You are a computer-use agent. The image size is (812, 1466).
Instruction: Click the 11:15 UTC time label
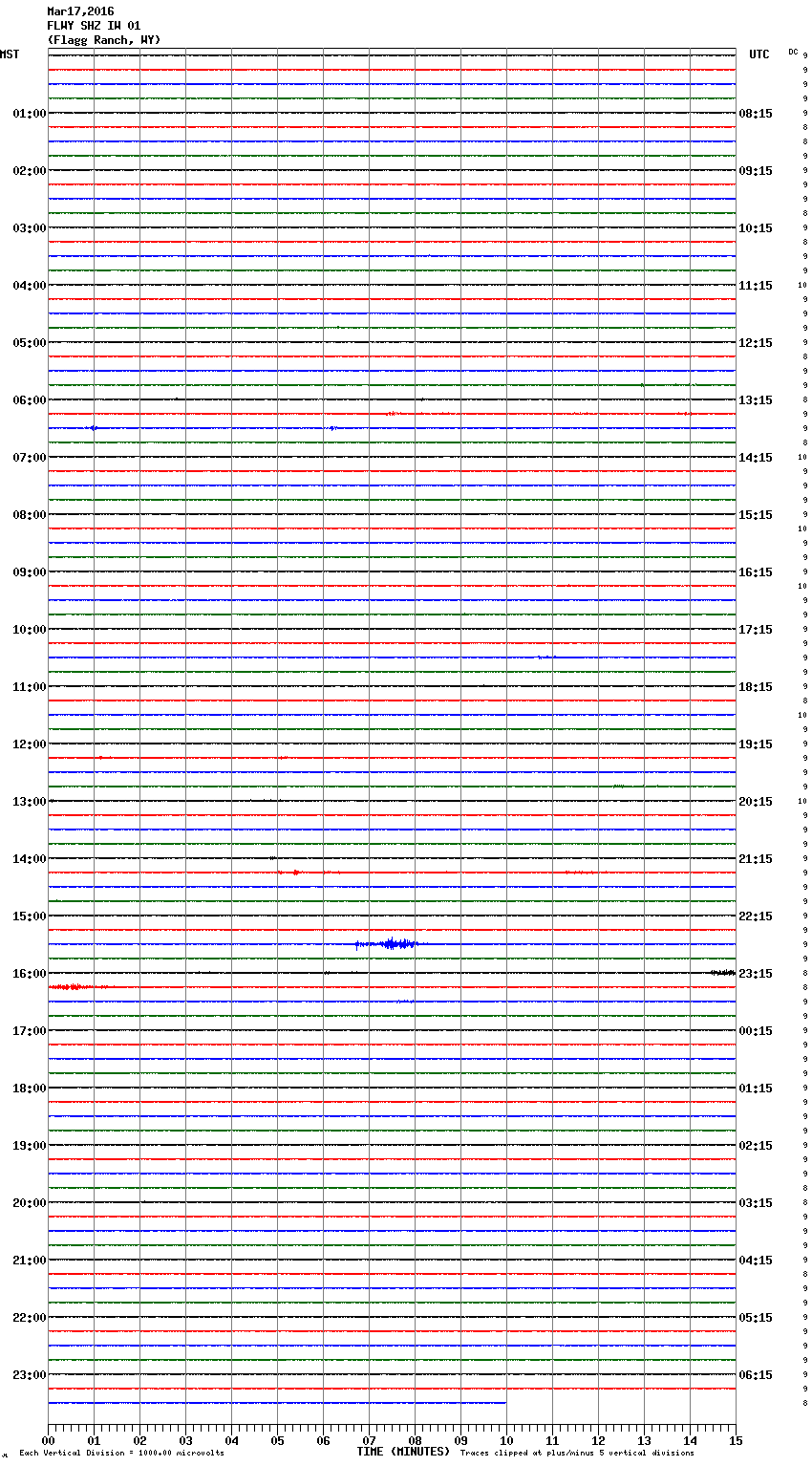tap(756, 286)
